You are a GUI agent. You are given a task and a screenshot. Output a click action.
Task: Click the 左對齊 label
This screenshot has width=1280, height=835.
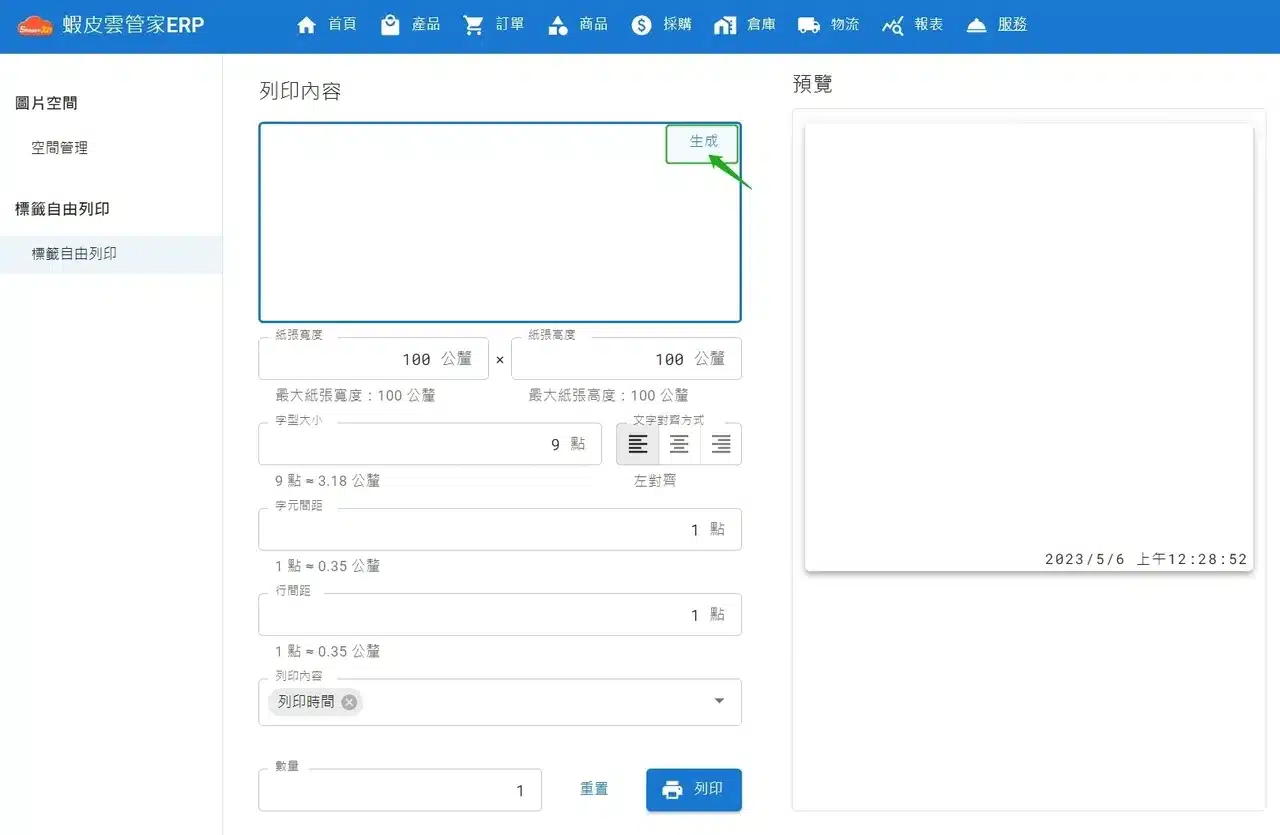tap(655, 480)
